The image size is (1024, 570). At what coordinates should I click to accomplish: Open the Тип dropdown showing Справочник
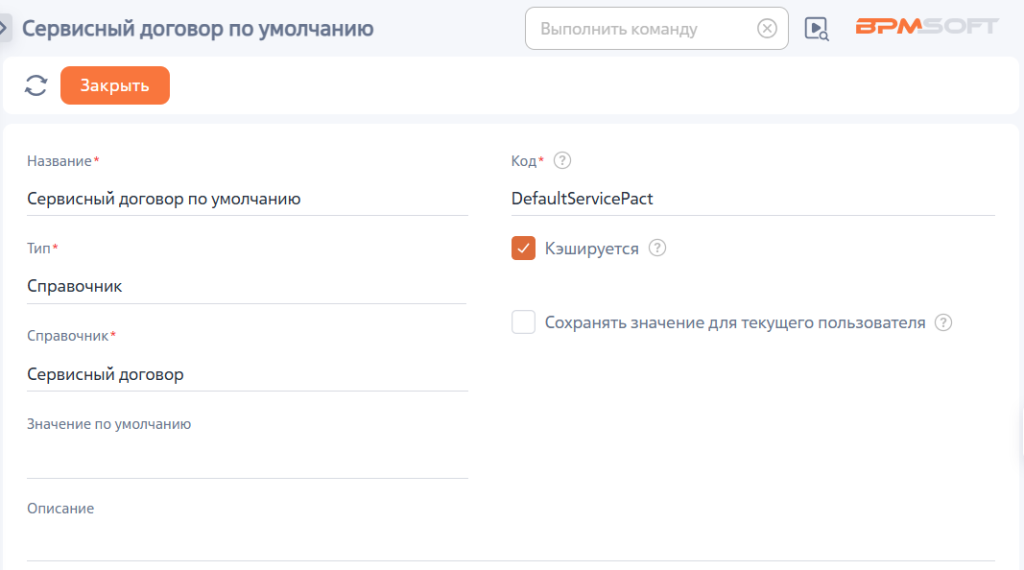[247, 287]
